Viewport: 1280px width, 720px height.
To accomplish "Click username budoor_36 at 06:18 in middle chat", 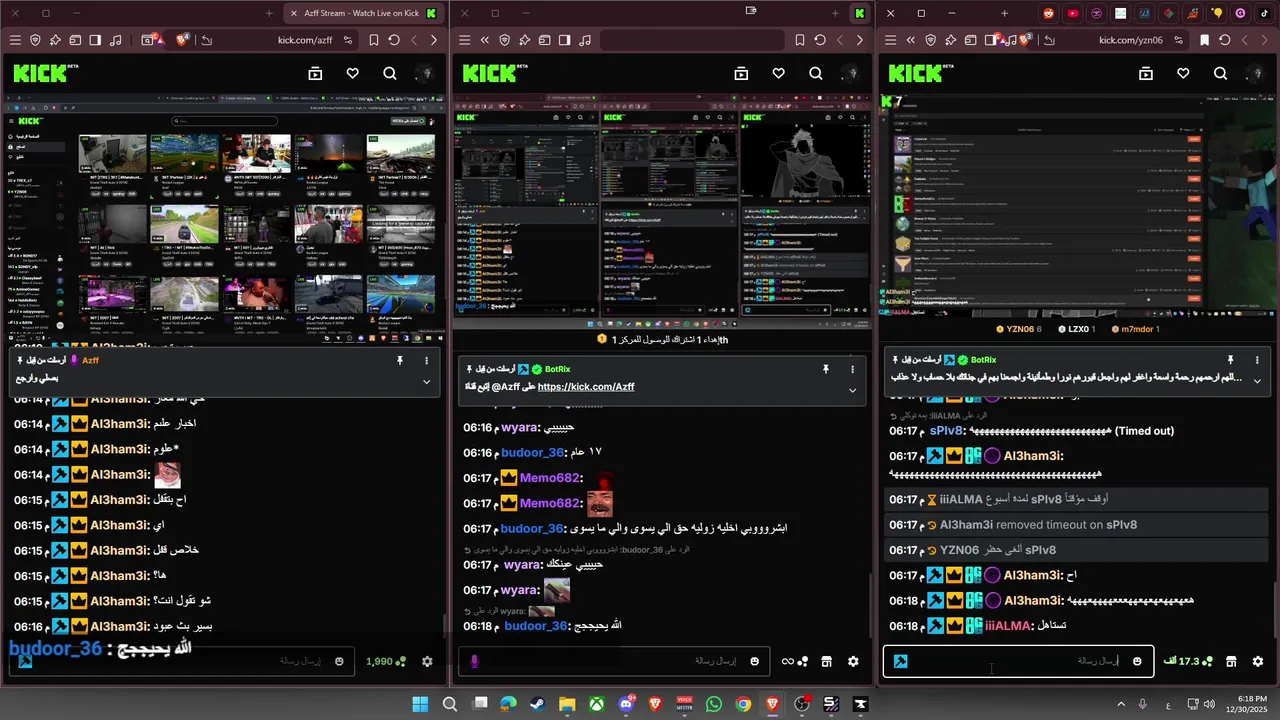I will tap(536, 626).
